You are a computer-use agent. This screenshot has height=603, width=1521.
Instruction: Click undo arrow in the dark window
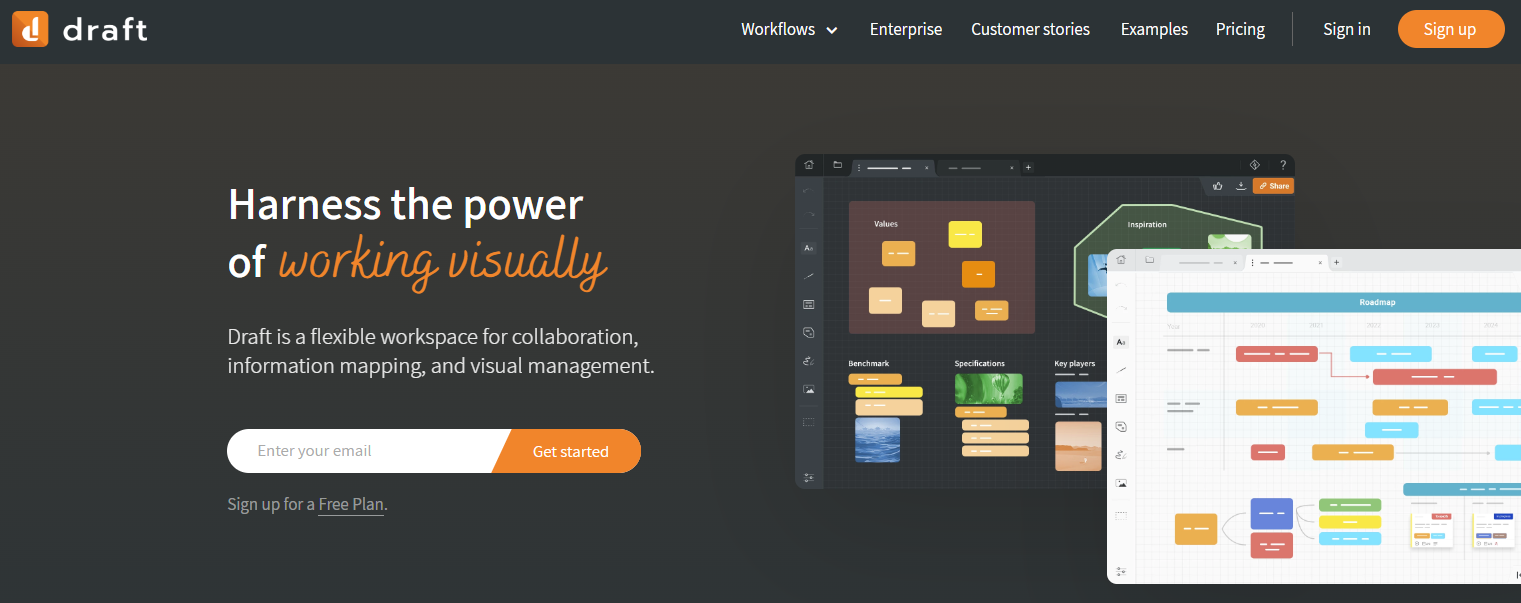pyautogui.click(x=808, y=191)
